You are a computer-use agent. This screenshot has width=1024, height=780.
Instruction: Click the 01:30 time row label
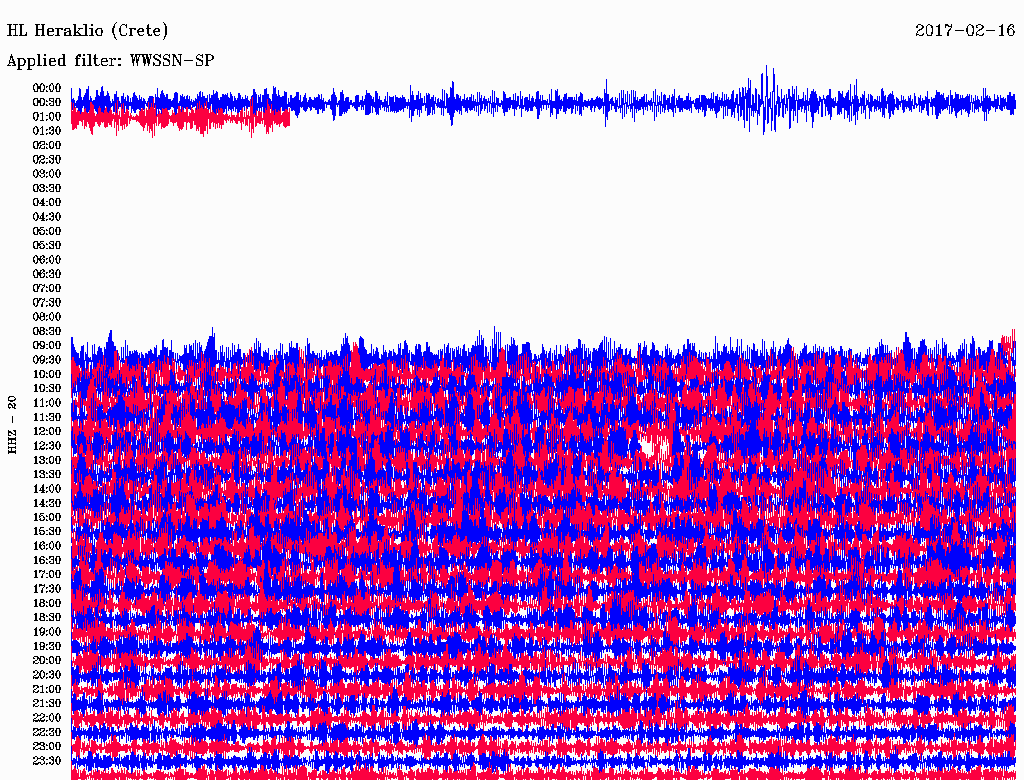pos(47,131)
